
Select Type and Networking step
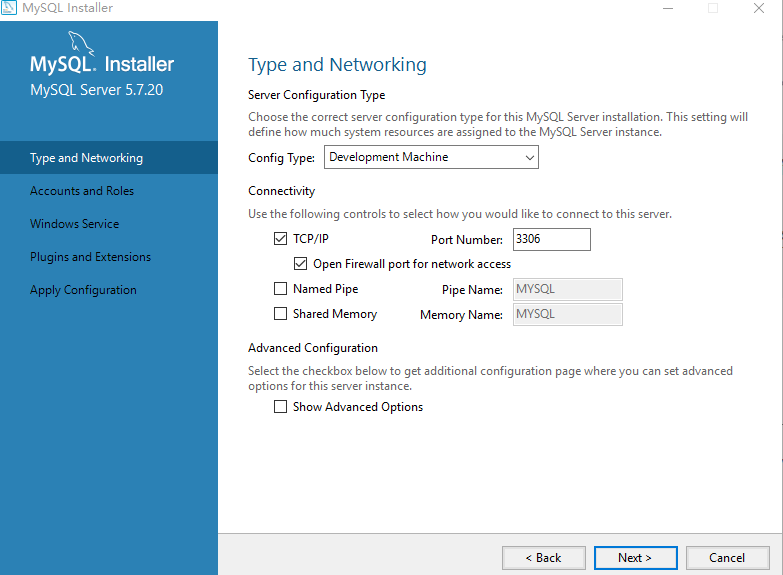[x=109, y=158]
